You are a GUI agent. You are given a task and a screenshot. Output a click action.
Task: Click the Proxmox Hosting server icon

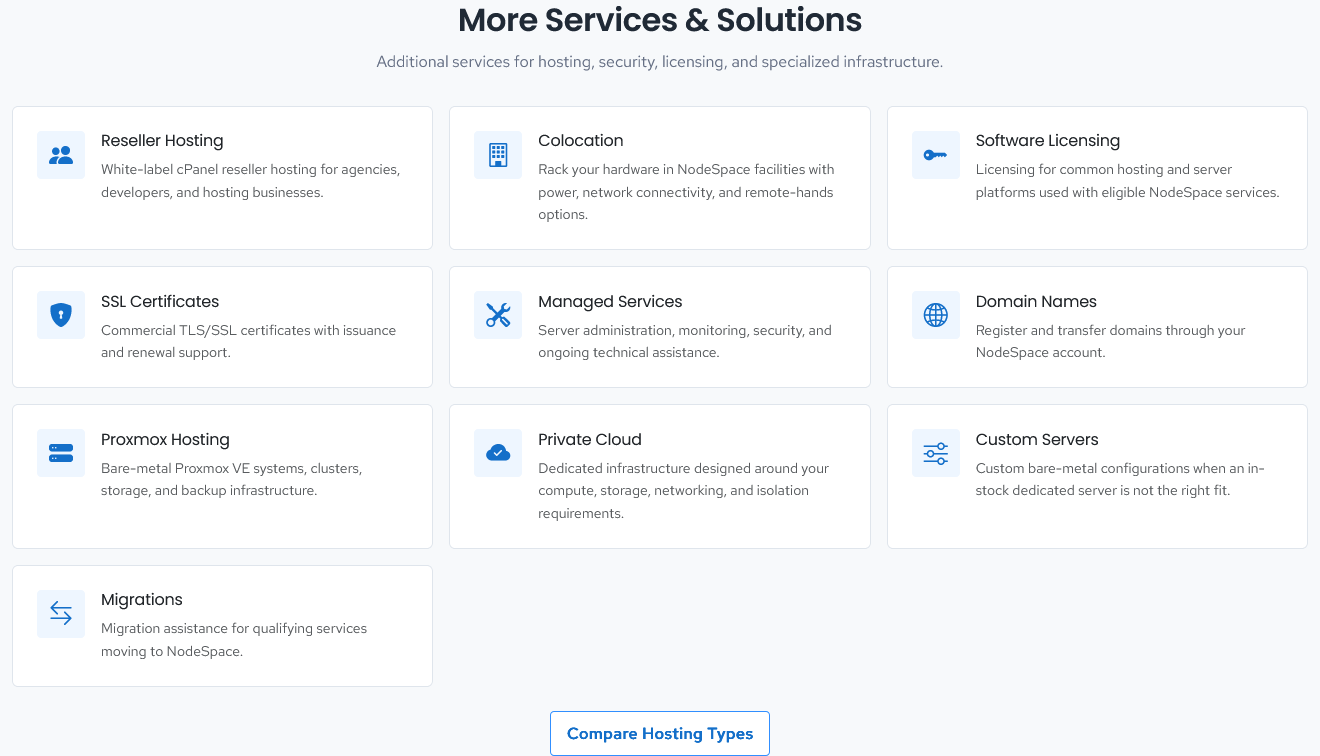(x=61, y=453)
